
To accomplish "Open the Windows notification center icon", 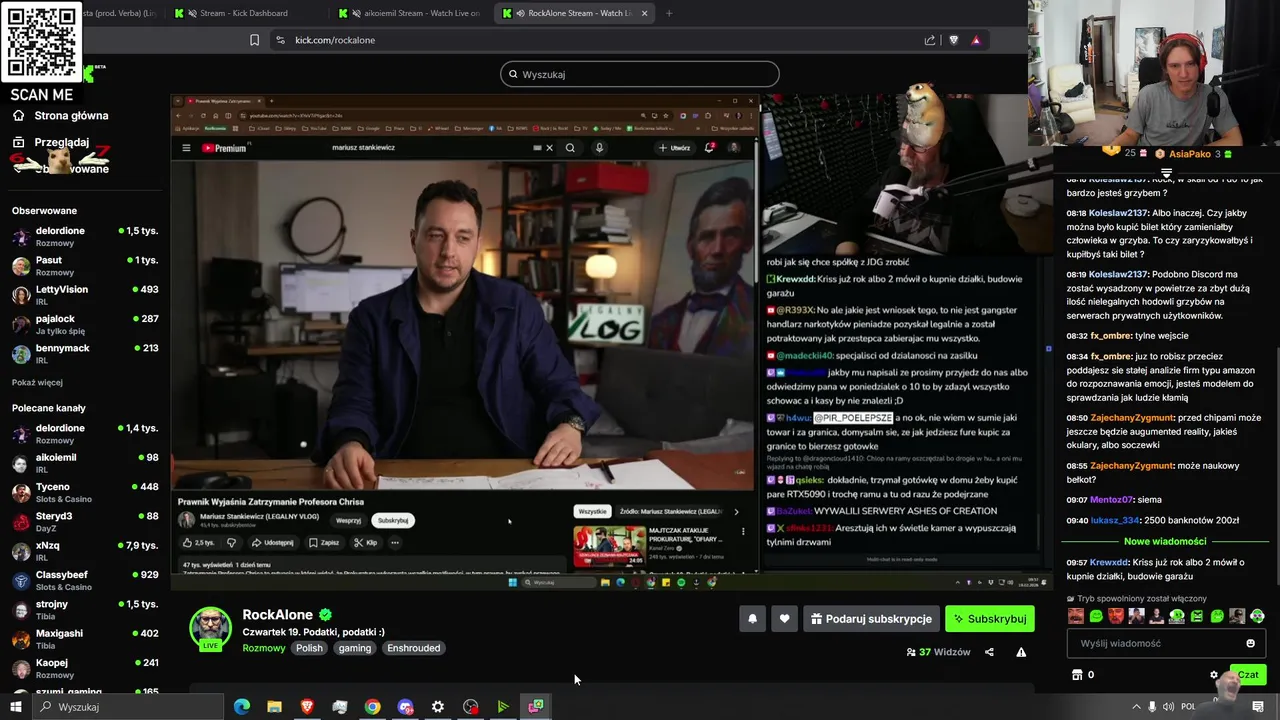I will [1258, 706].
